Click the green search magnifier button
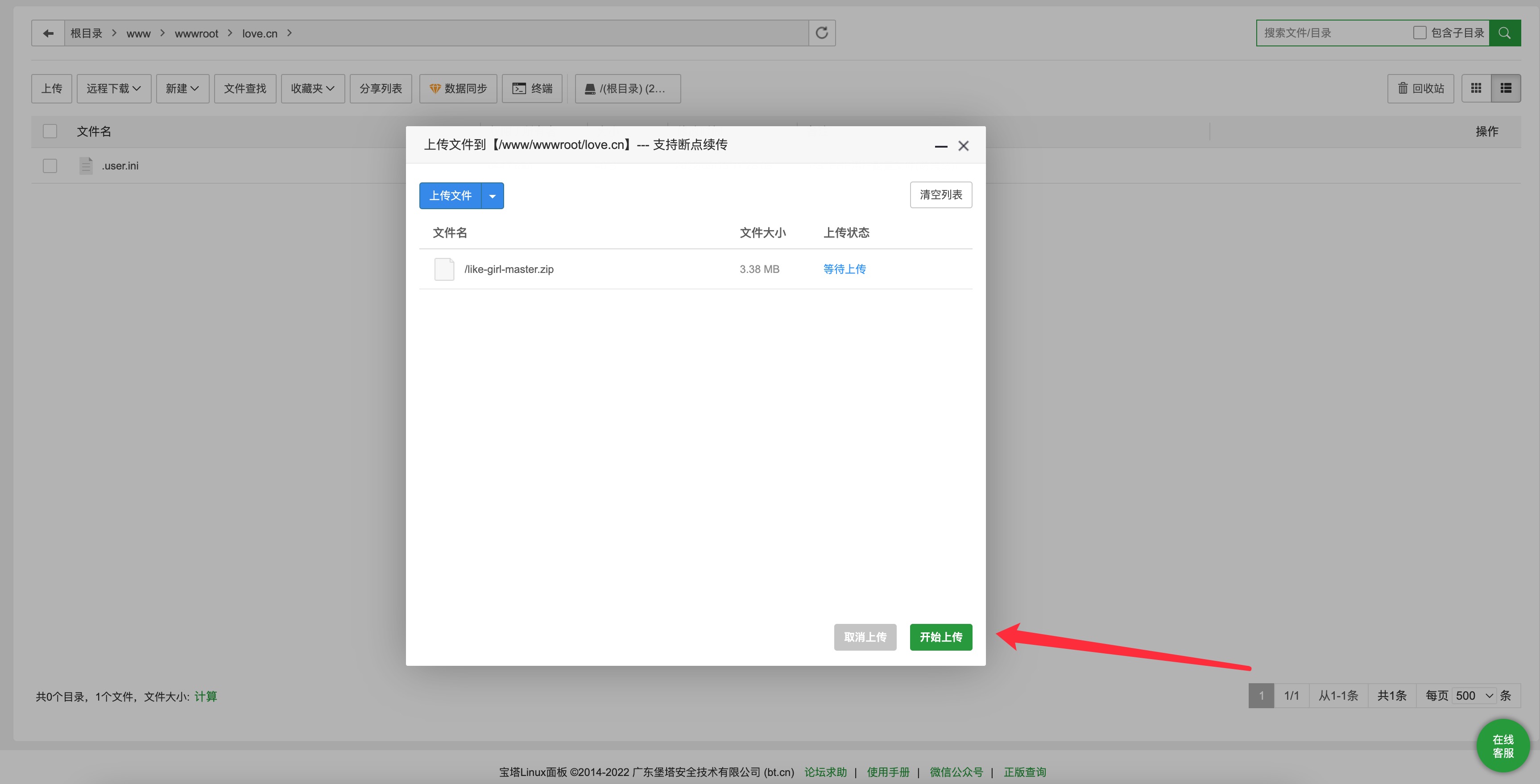This screenshot has height=784, width=1540. click(1504, 33)
